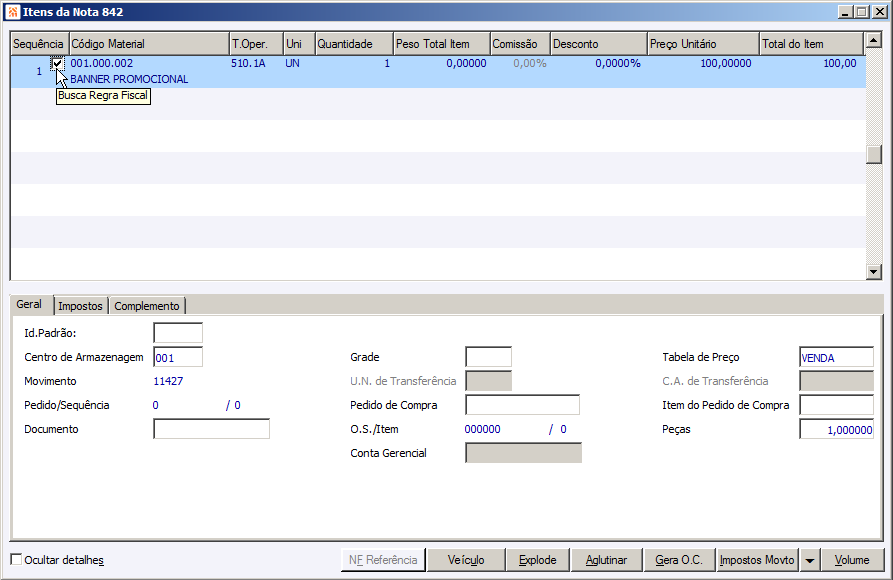
Task: Click the Conta Gerencial field
Action: 523,454
